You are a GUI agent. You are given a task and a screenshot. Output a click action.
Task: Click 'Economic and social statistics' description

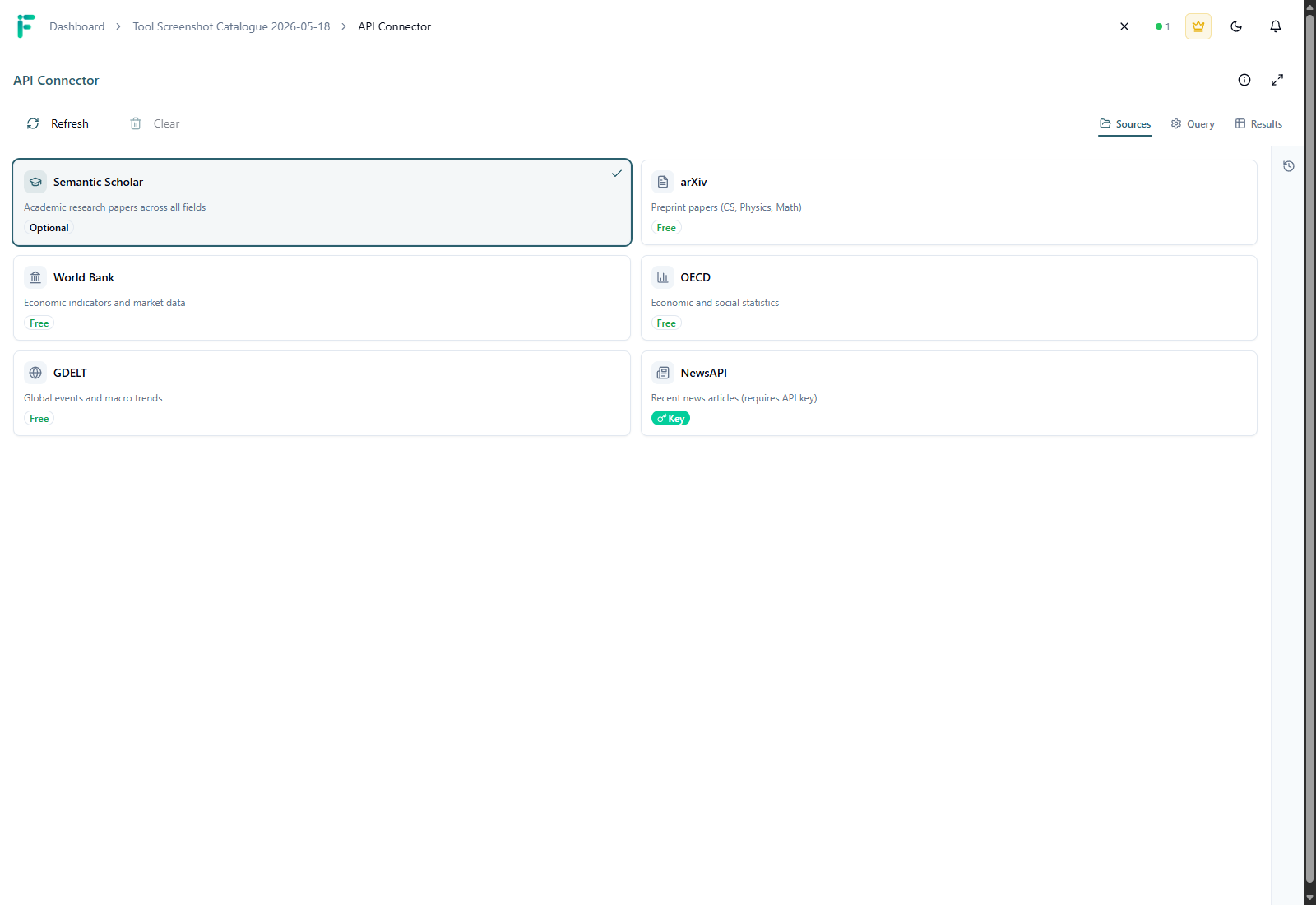coord(715,303)
